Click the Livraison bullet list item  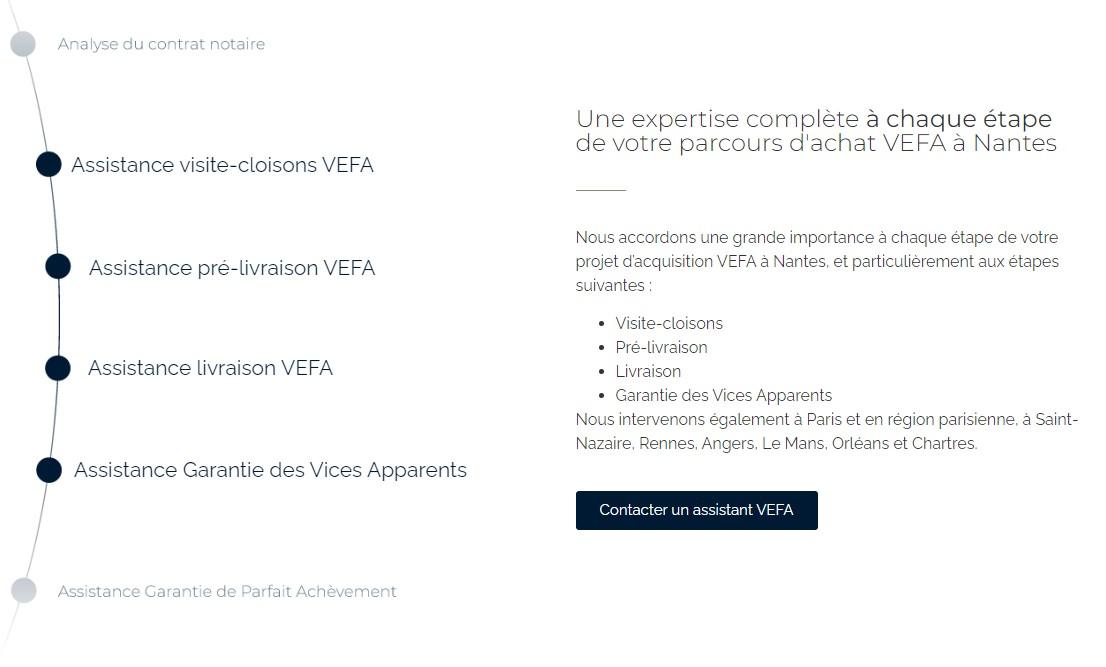648,371
